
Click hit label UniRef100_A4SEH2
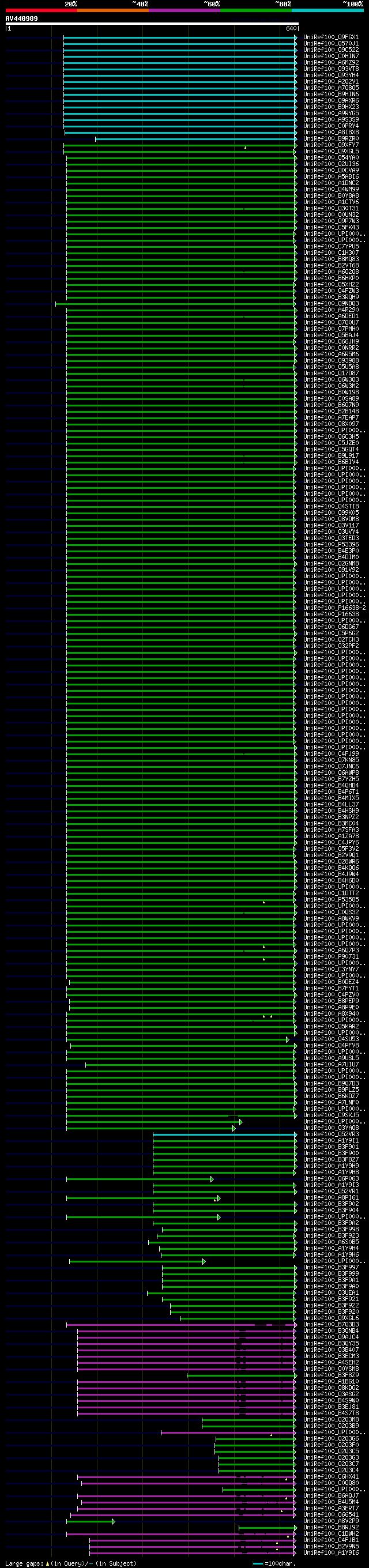coord(332,1362)
